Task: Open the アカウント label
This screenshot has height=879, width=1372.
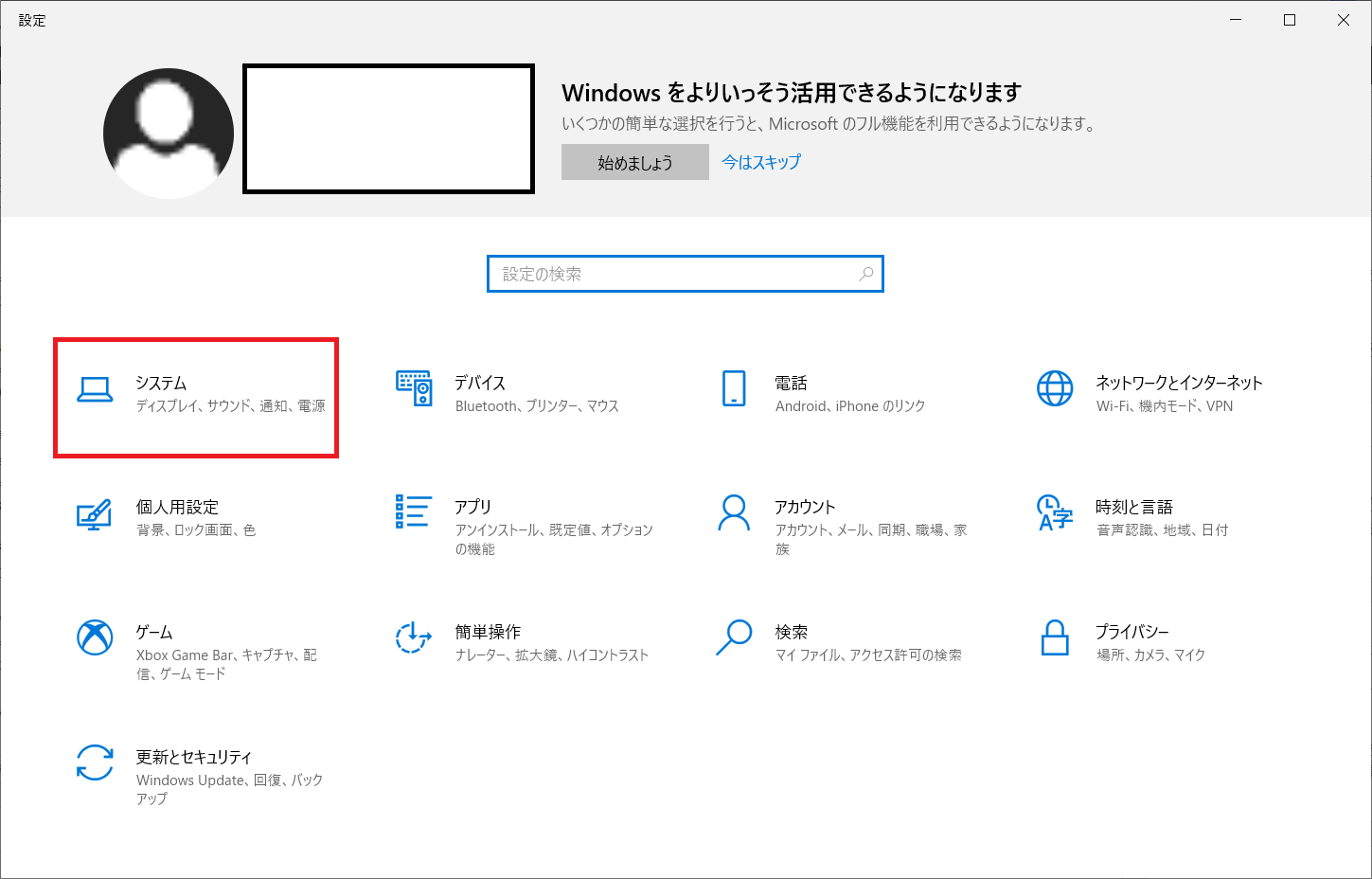Action: [806, 507]
